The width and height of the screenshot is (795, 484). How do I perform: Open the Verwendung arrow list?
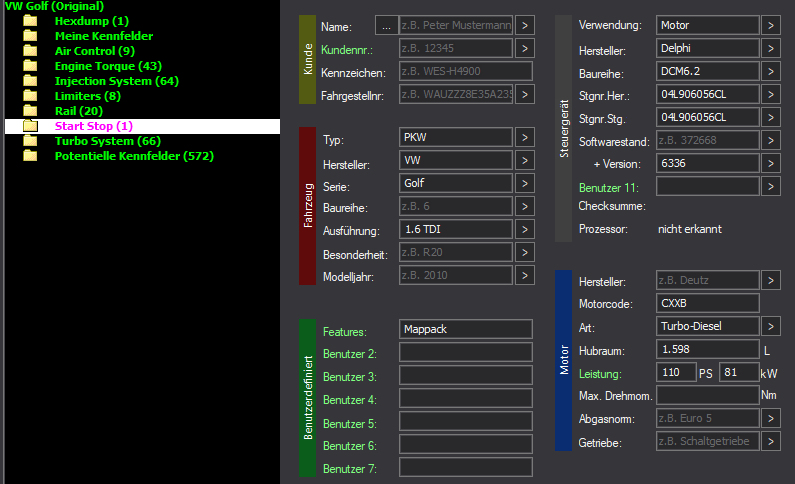[771, 25]
